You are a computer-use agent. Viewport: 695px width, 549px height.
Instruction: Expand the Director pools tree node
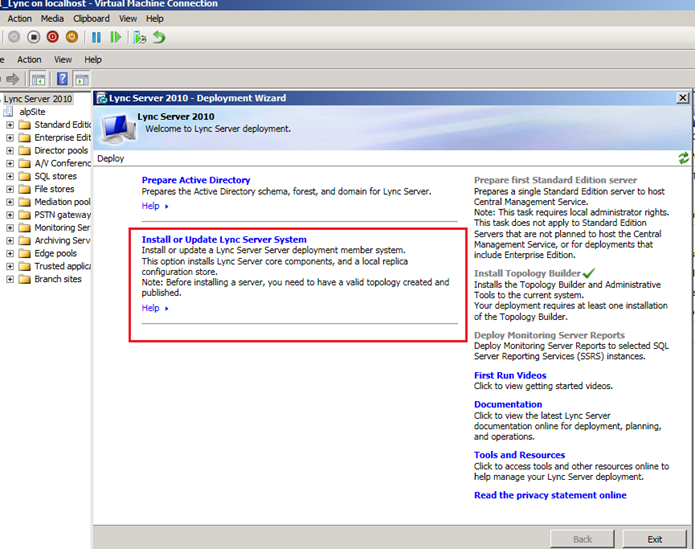tap(10, 151)
